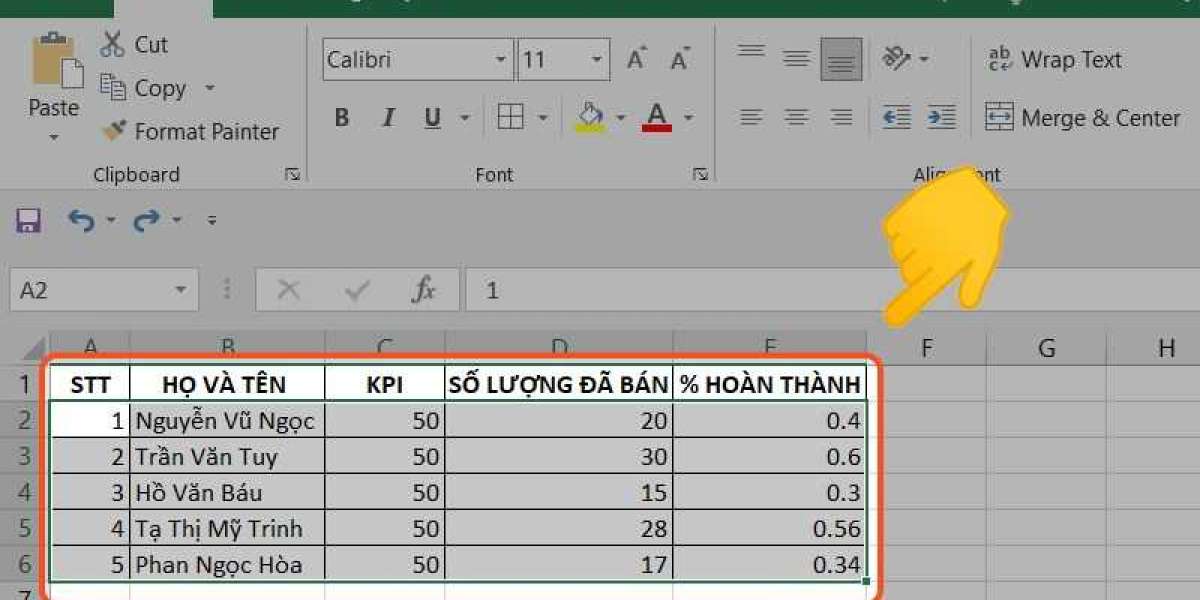Select the Format Painter brush

coord(114,131)
